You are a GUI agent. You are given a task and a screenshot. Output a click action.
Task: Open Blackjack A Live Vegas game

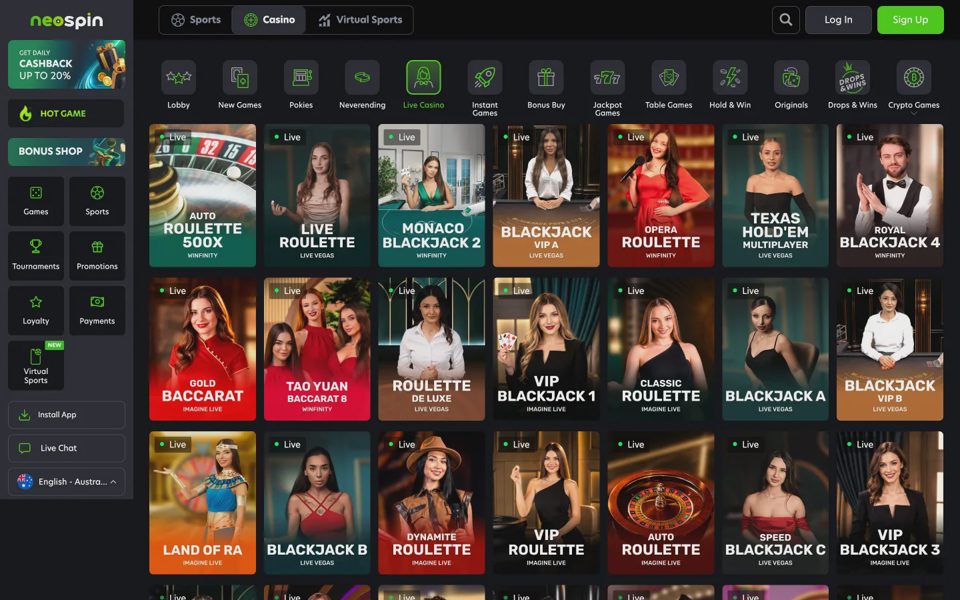775,349
